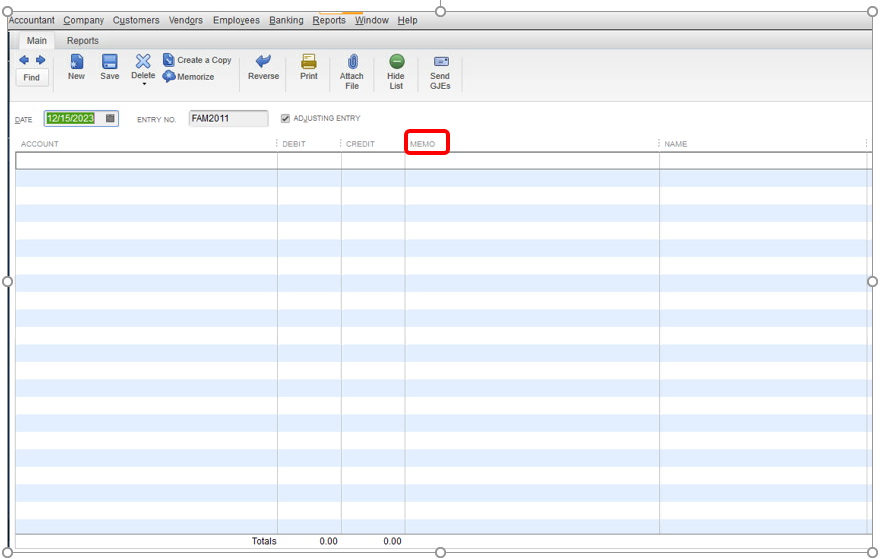Uncheck the Adjusting Entry checkbox
The height and width of the screenshot is (559, 883).
point(285,118)
